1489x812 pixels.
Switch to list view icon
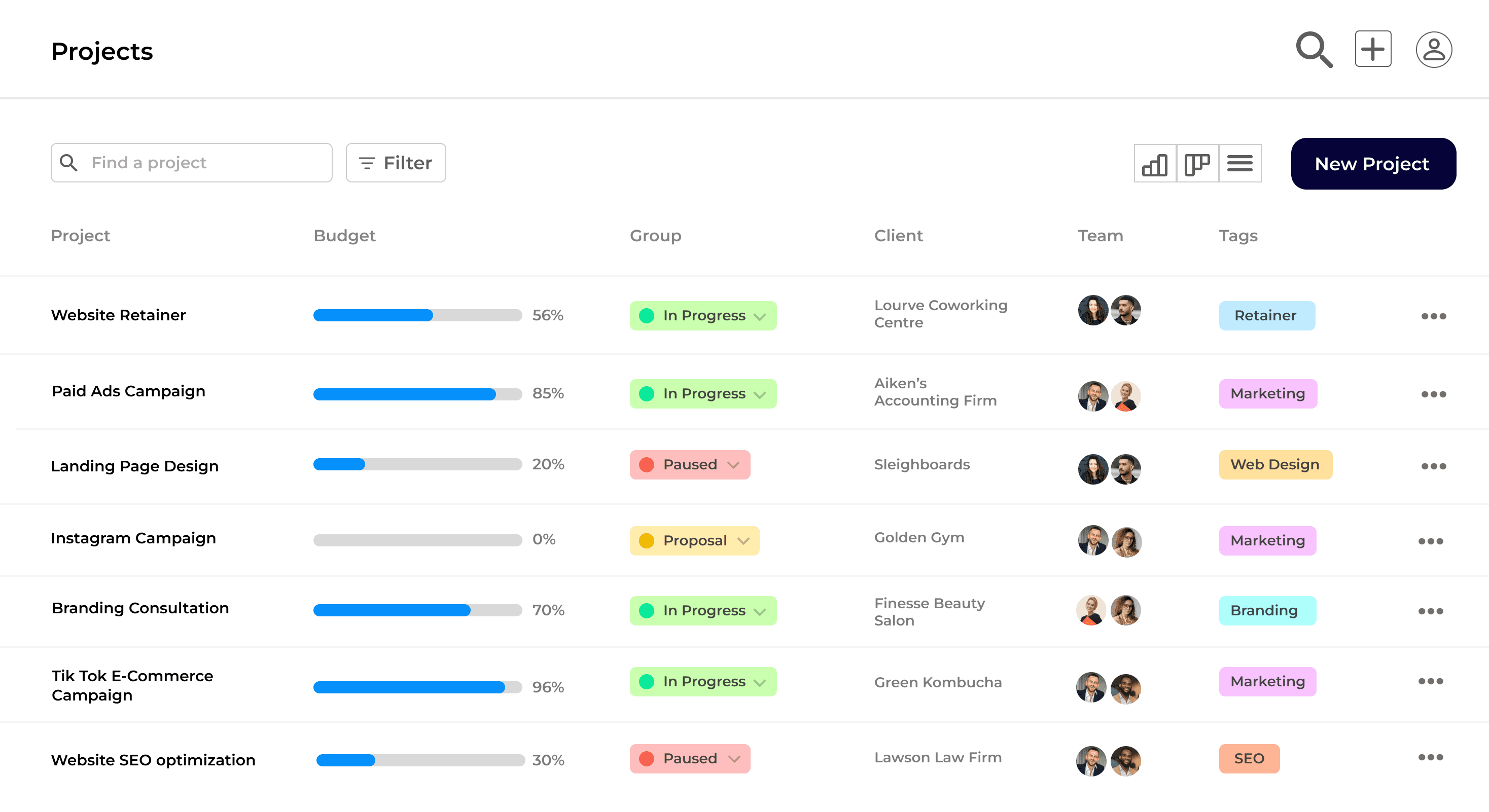pos(1239,163)
